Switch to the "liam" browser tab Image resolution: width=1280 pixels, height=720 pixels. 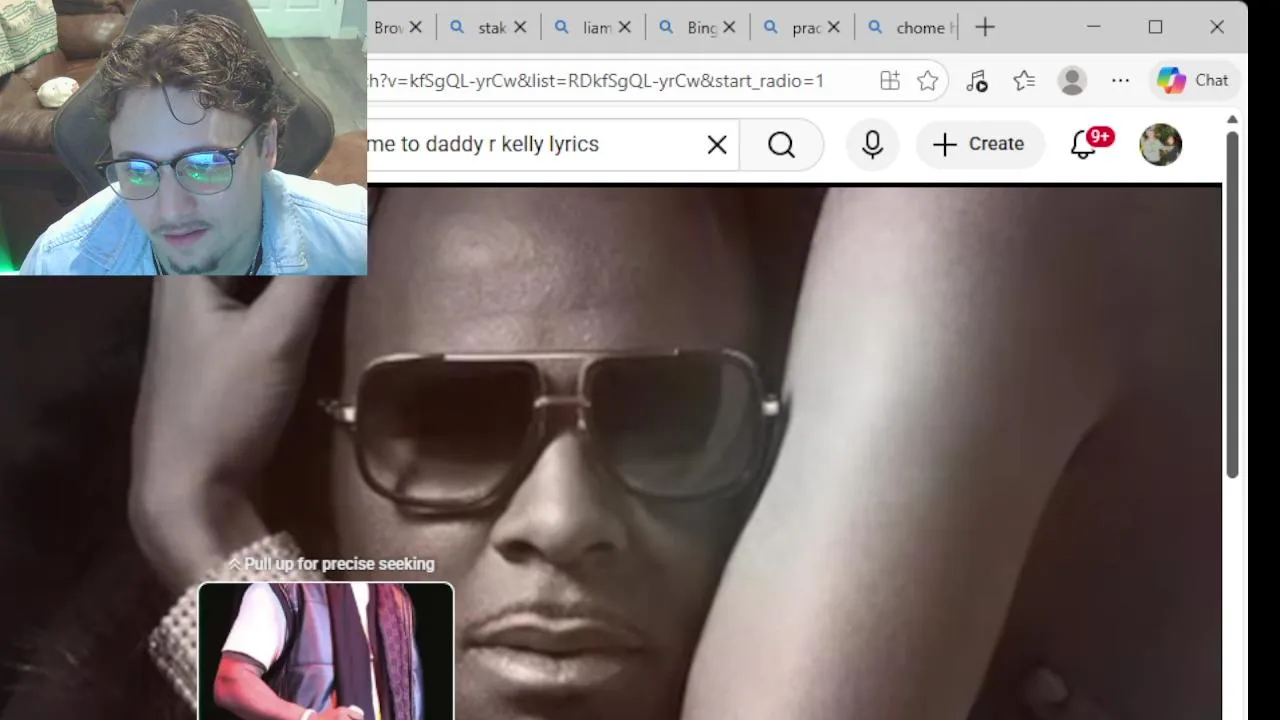595,28
